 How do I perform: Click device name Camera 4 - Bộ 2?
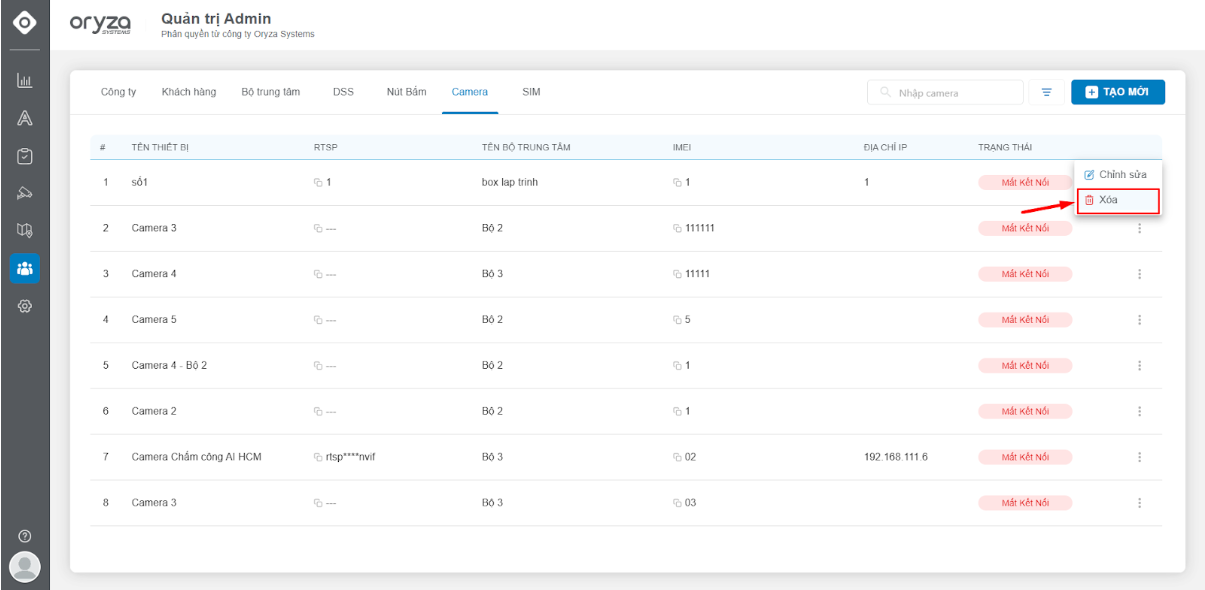coord(169,366)
